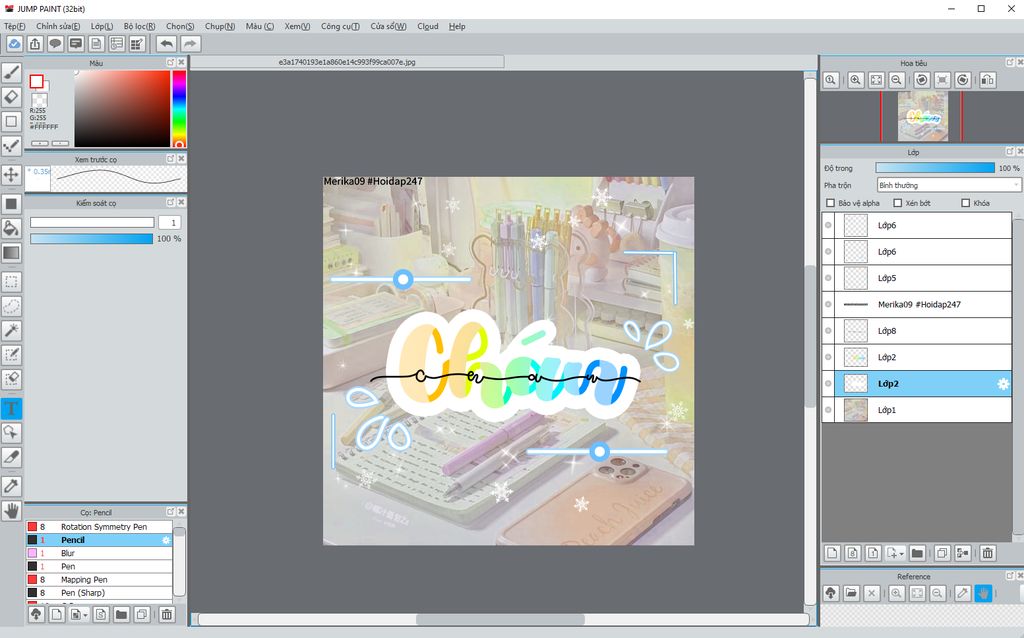Open the add-layer dropdown arrow button

pyautogui.click(x=894, y=553)
